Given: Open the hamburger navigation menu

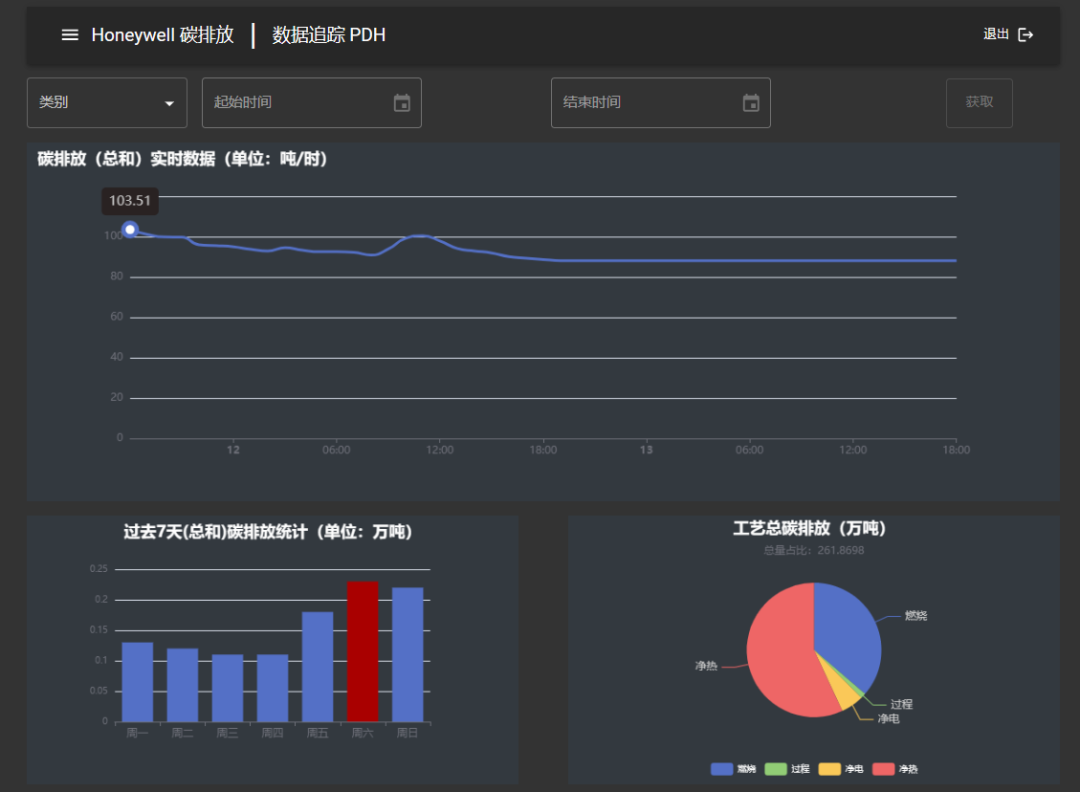Looking at the screenshot, I should point(70,34).
